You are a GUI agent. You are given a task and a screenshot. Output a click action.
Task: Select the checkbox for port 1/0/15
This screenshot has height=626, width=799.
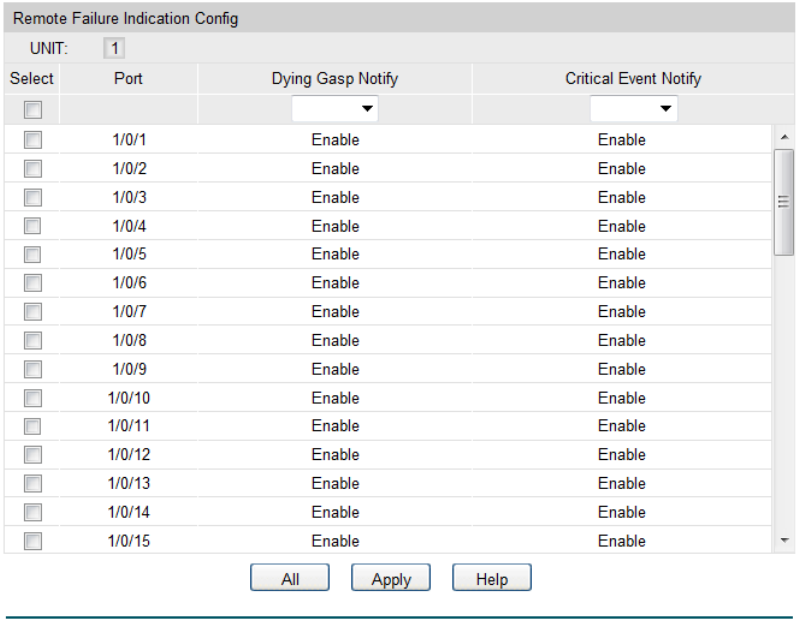[x=33, y=542]
